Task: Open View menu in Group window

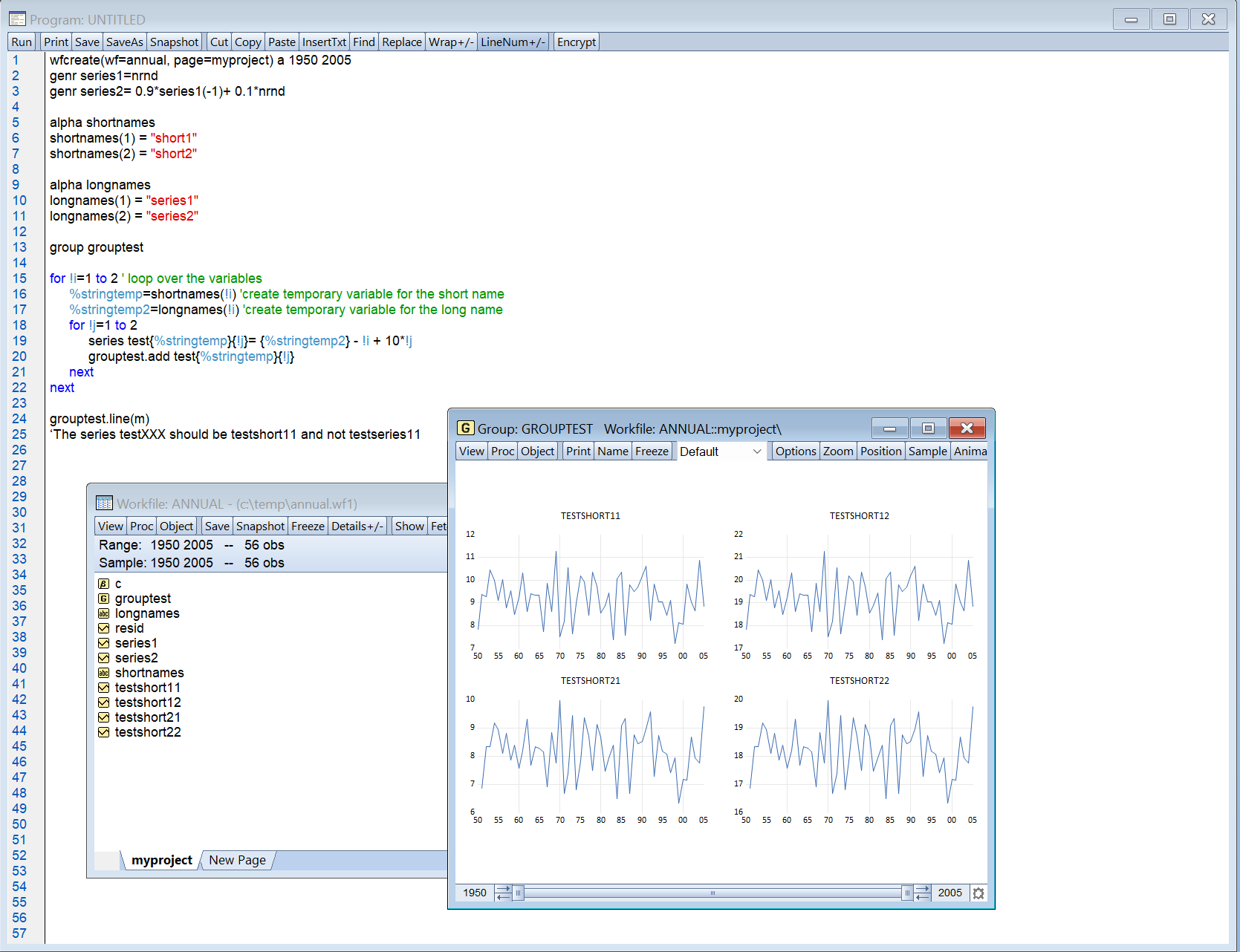Action: [x=472, y=451]
